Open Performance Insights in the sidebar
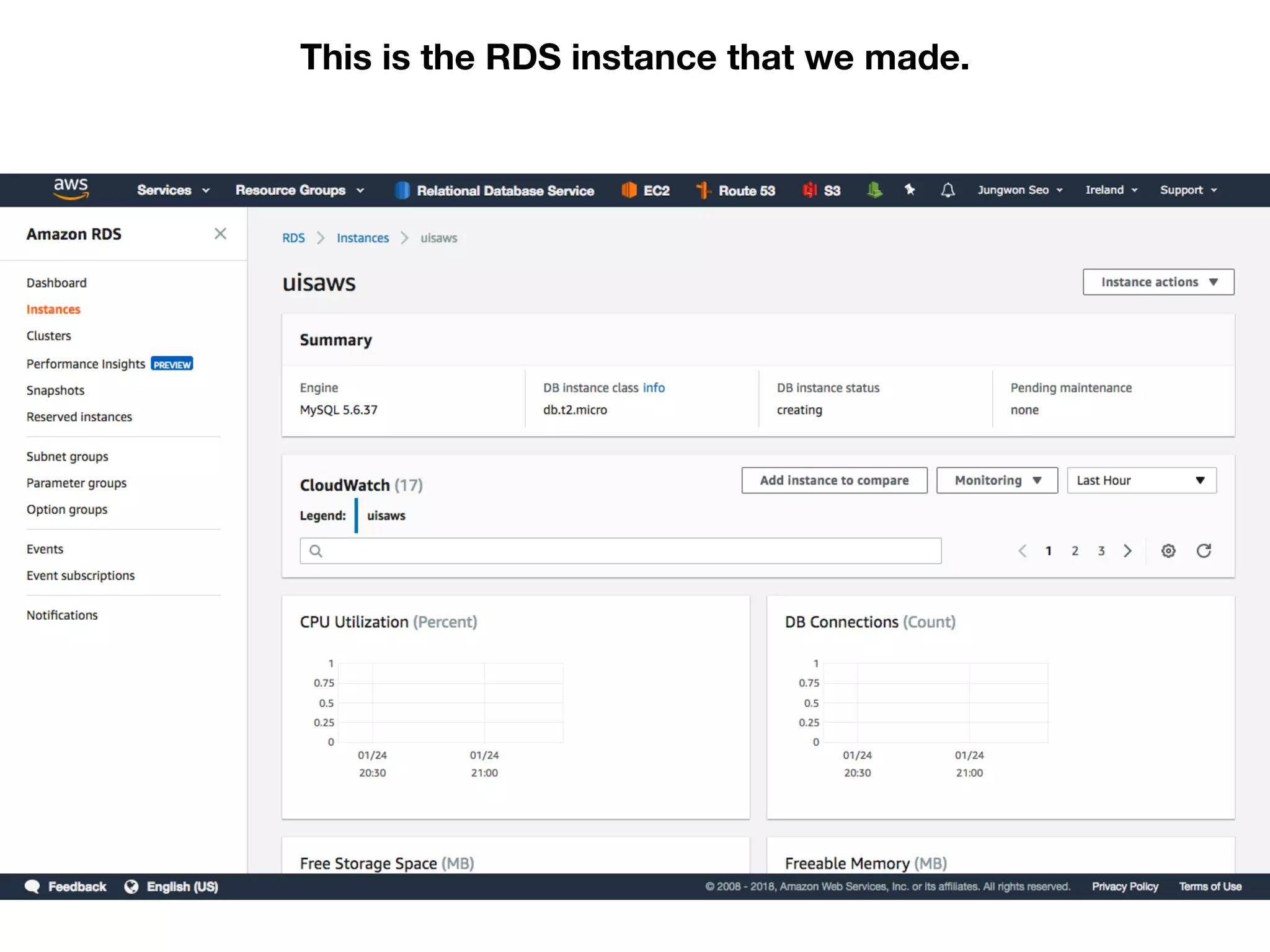 (86, 364)
